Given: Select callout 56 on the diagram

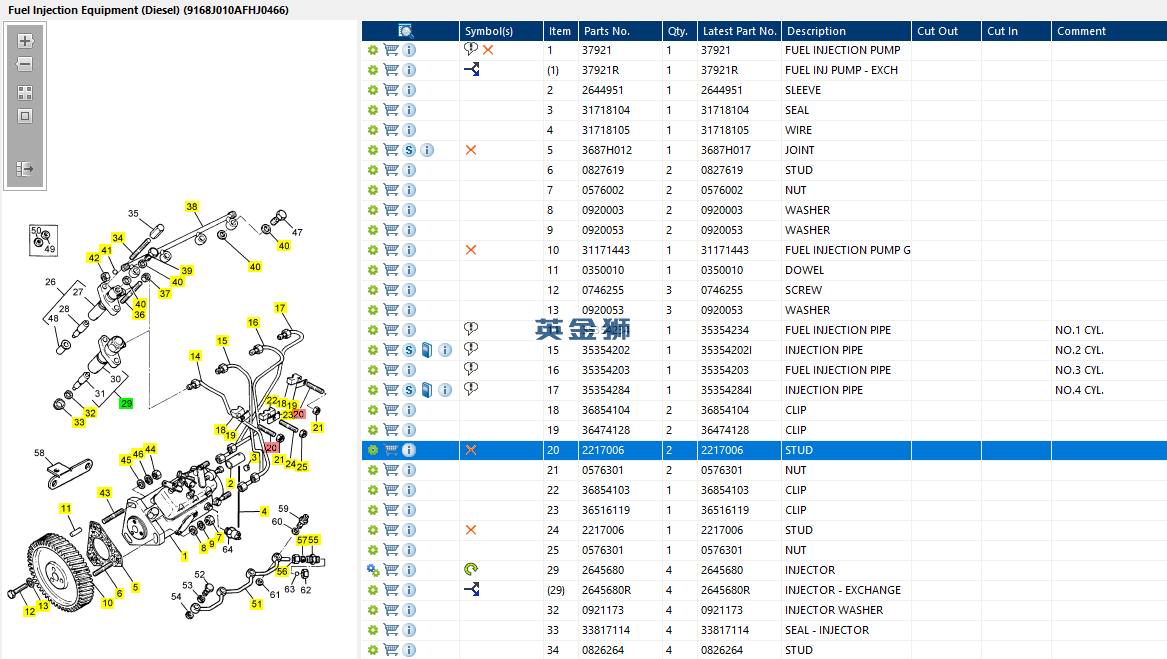Looking at the screenshot, I should [281, 571].
